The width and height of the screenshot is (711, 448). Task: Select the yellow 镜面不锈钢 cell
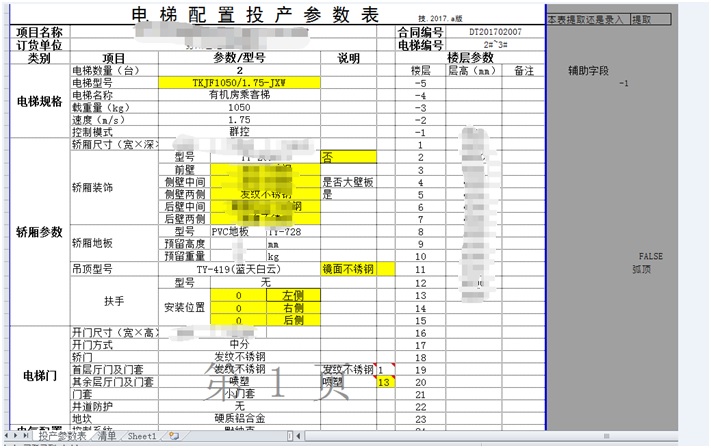[348, 269]
